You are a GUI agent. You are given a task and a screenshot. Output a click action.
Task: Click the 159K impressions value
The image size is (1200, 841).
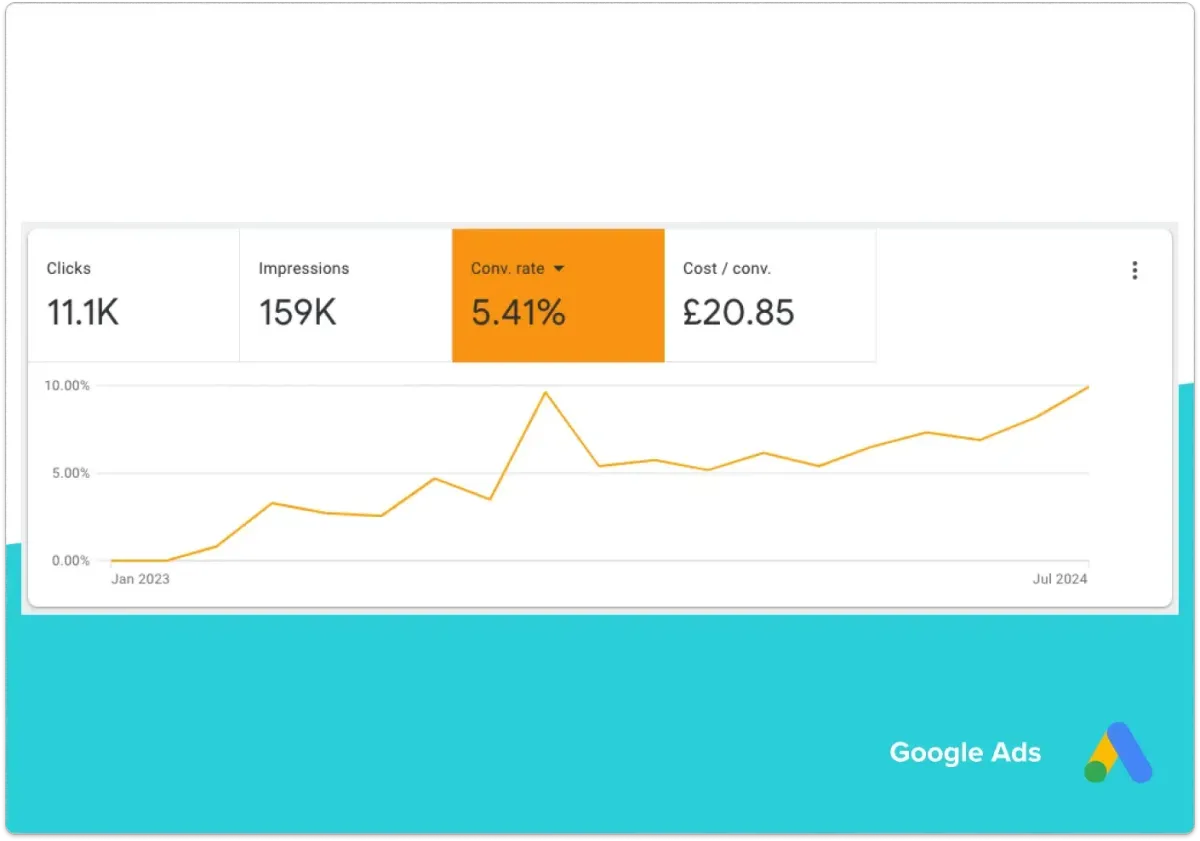(297, 313)
